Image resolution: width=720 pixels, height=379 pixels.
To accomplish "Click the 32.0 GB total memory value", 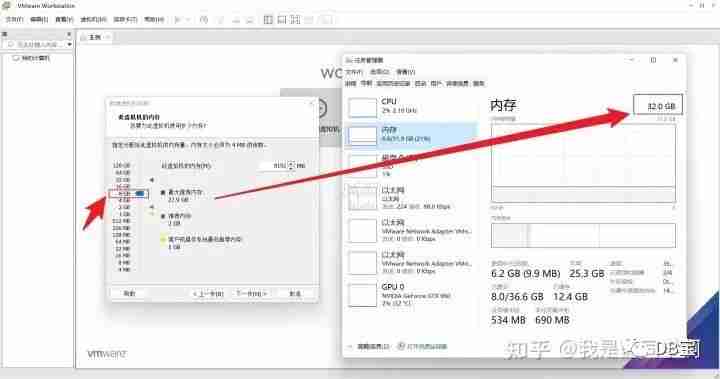I will tap(661, 106).
